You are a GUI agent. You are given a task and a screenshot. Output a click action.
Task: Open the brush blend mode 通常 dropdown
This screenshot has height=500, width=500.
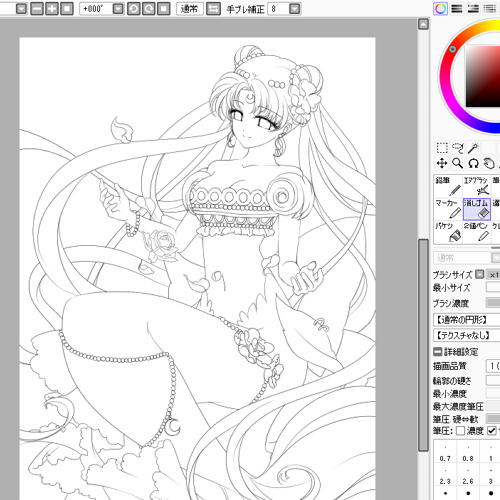tap(467, 258)
